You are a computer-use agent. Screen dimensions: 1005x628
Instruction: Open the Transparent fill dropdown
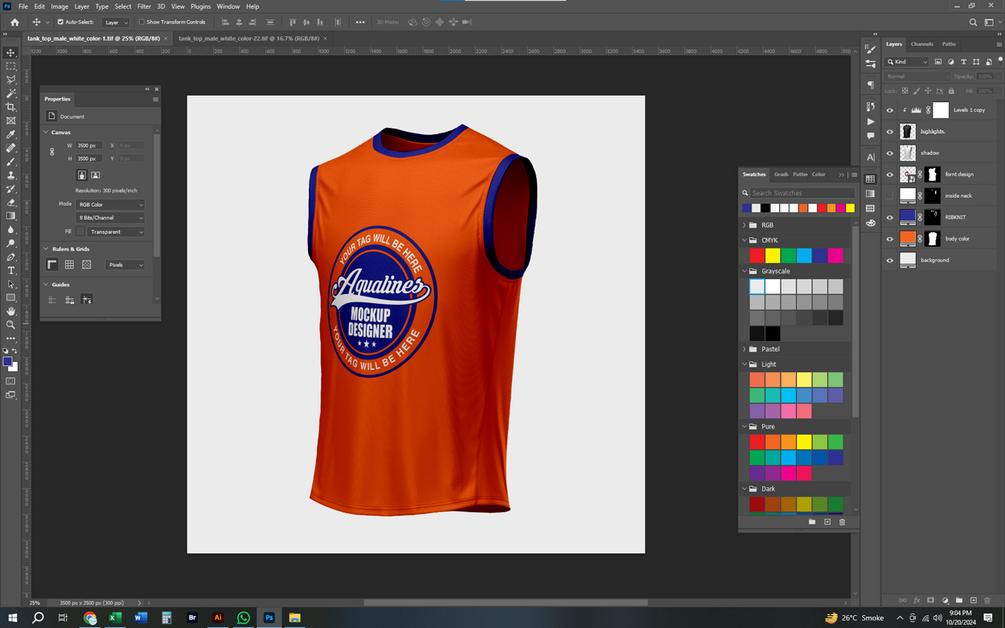116,232
